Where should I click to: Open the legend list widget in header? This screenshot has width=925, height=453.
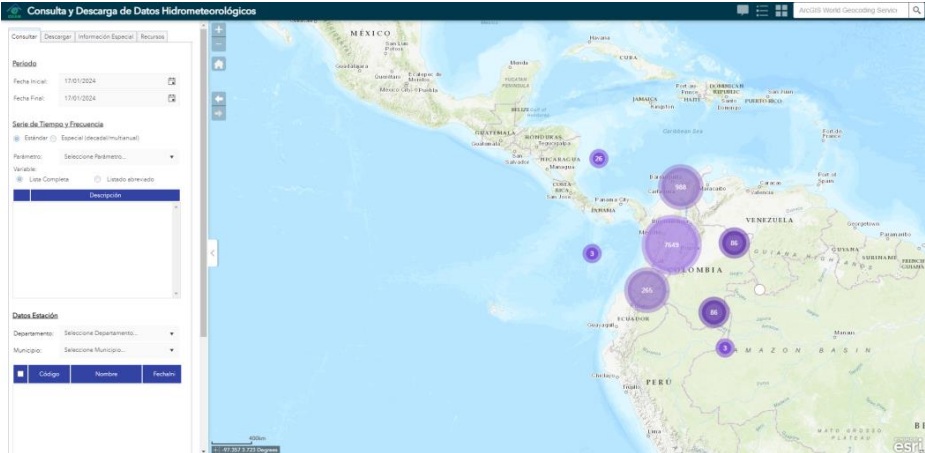(762, 11)
